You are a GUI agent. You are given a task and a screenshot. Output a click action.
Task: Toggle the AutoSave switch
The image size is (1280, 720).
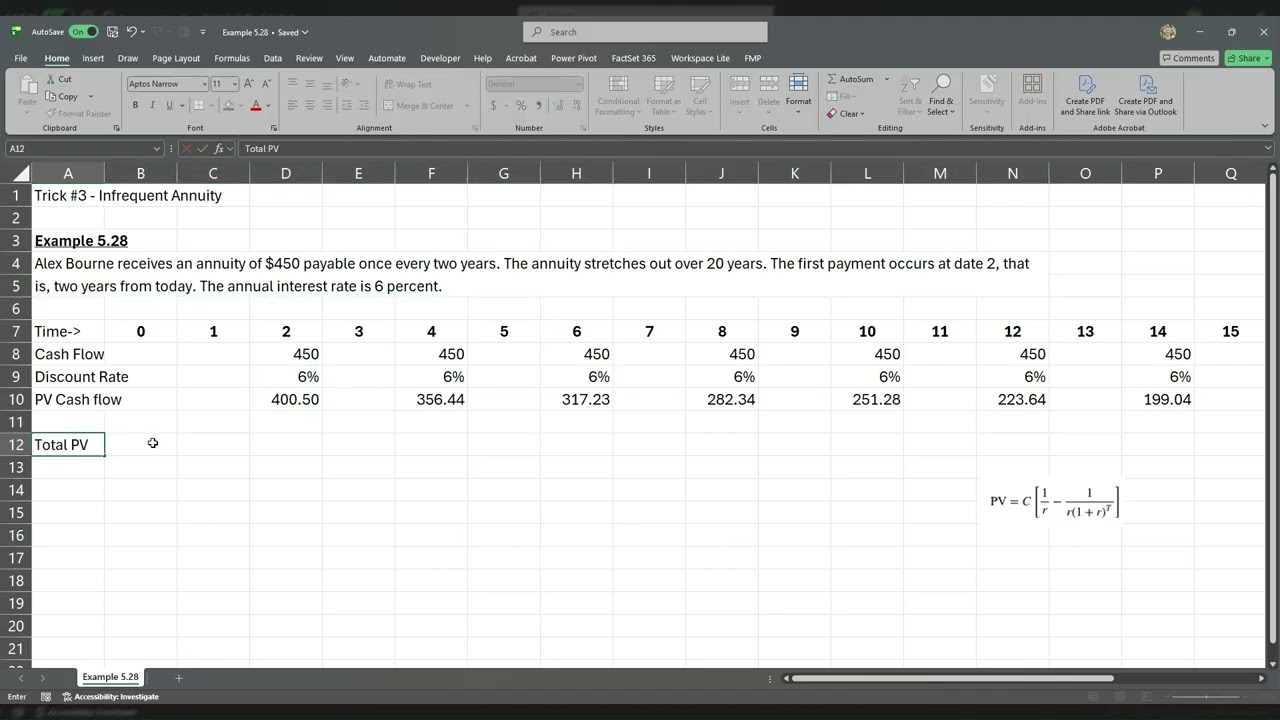coord(83,32)
